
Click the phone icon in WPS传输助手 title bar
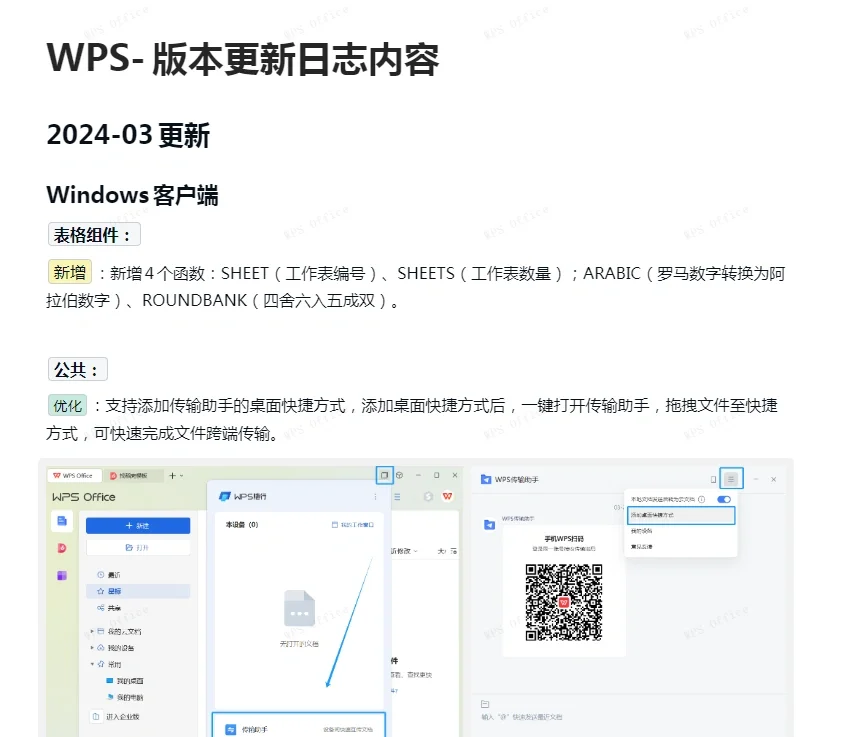point(713,479)
